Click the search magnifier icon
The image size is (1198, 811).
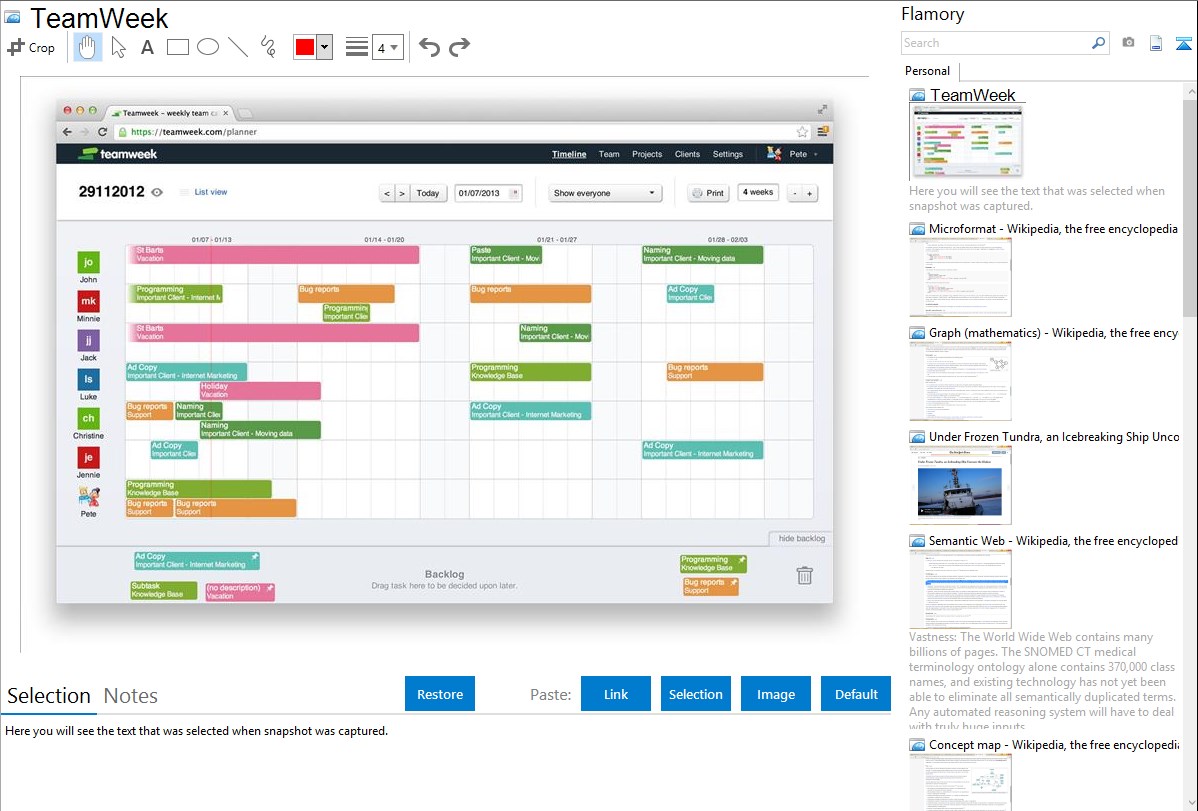click(x=1099, y=43)
